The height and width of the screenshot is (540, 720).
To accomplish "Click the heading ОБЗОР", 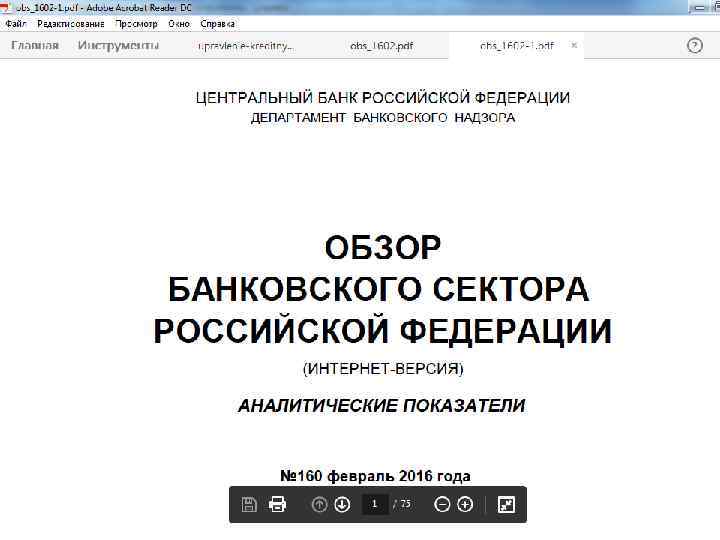I will (x=382, y=248).
